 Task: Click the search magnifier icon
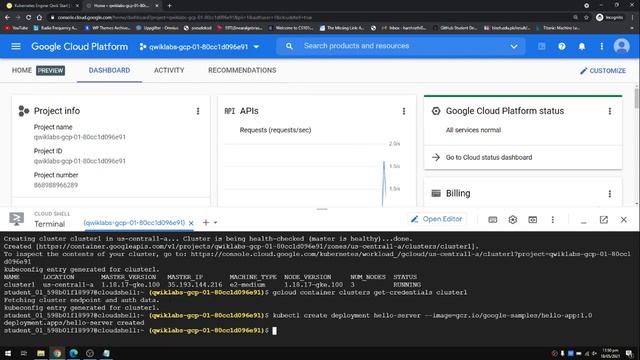(289, 46)
